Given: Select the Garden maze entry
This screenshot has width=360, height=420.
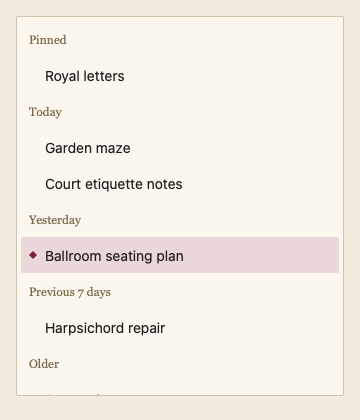Looking at the screenshot, I should 180,148.
